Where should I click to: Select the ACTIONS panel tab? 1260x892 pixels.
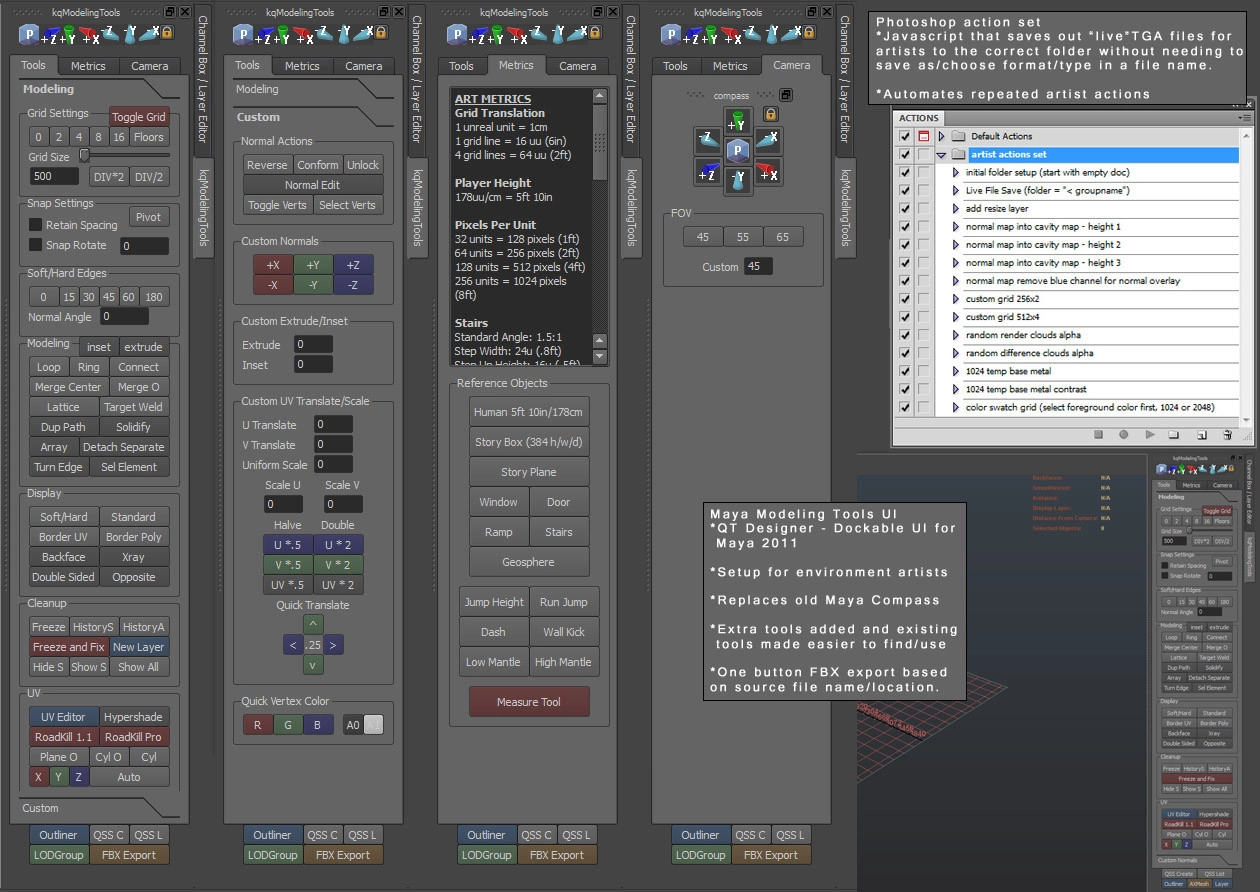pos(918,118)
